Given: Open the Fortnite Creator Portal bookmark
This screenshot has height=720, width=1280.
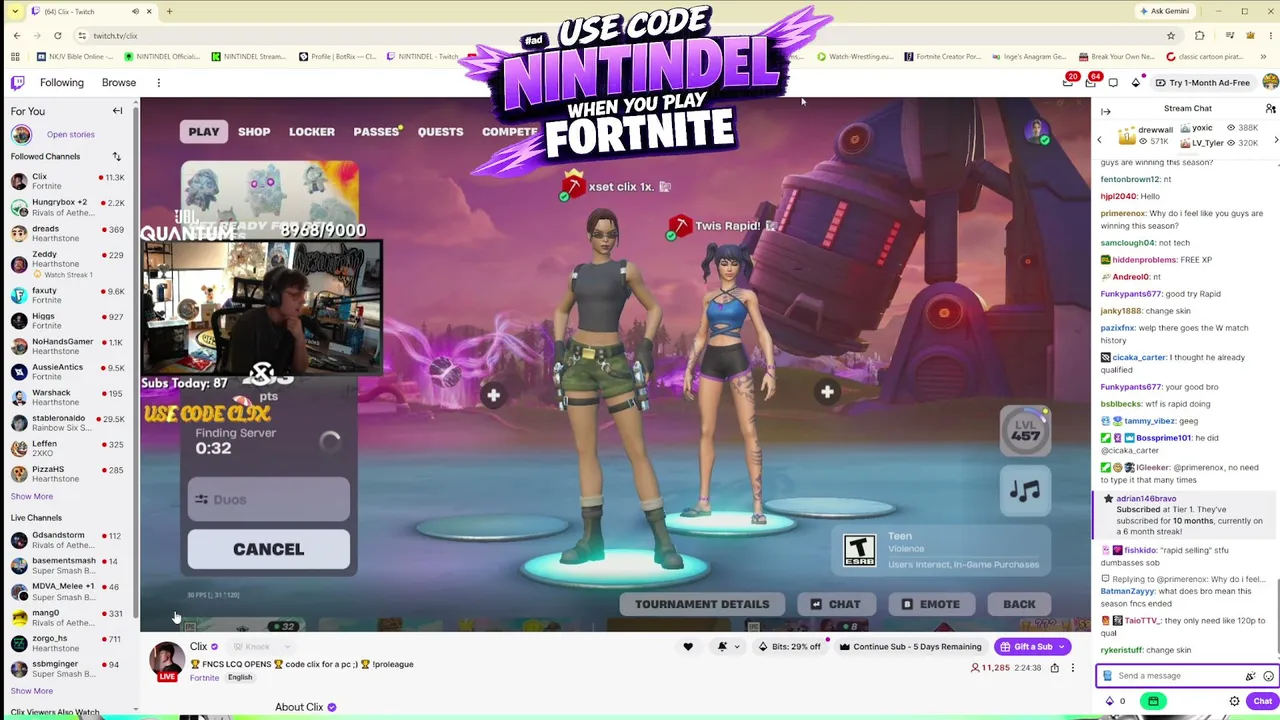Looking at the screenshot, I should 942,57.
